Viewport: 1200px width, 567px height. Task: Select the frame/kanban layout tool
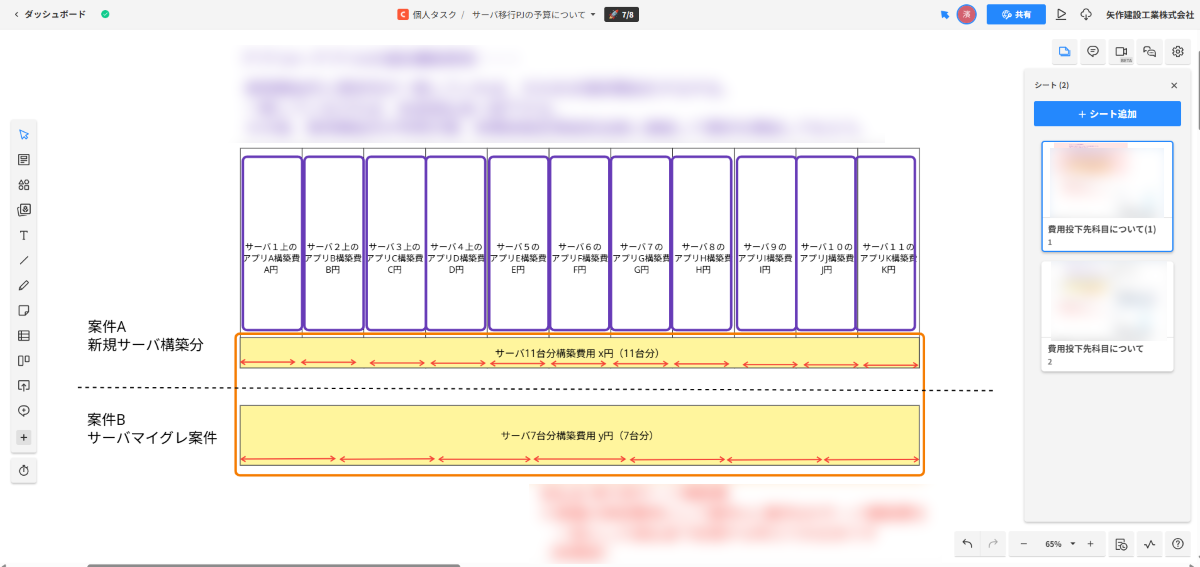[24, 361]
